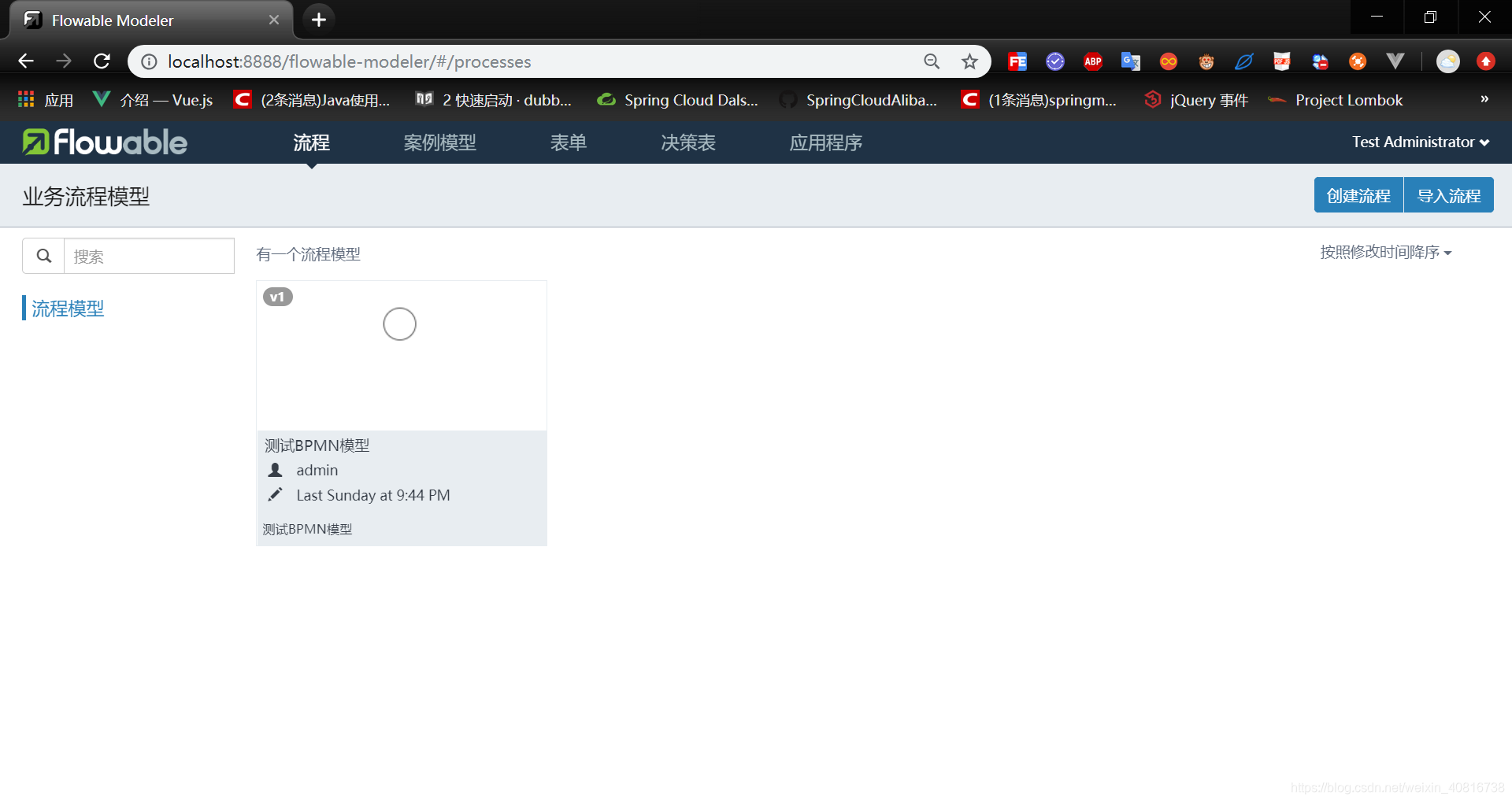Switch to the 决策表 tab
The image size is (1512, 802).
click(687, 142)
